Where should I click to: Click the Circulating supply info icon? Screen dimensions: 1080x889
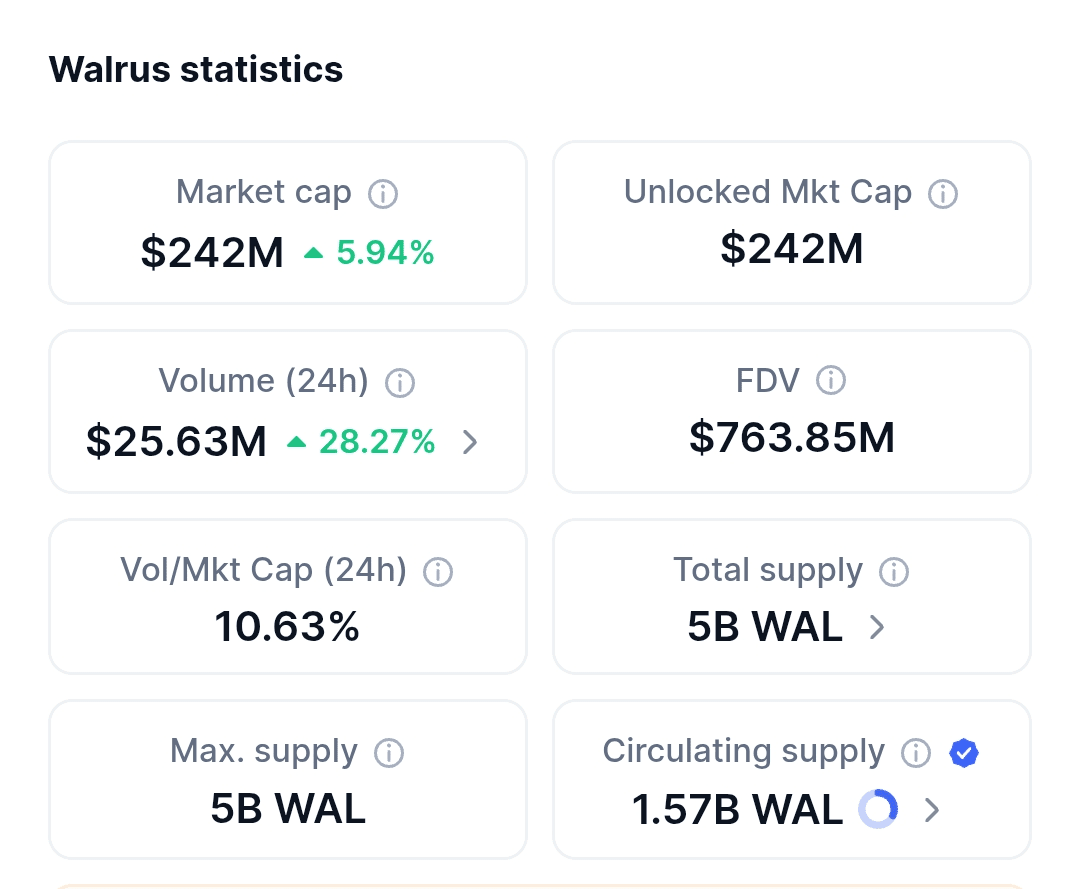[915, 752]
